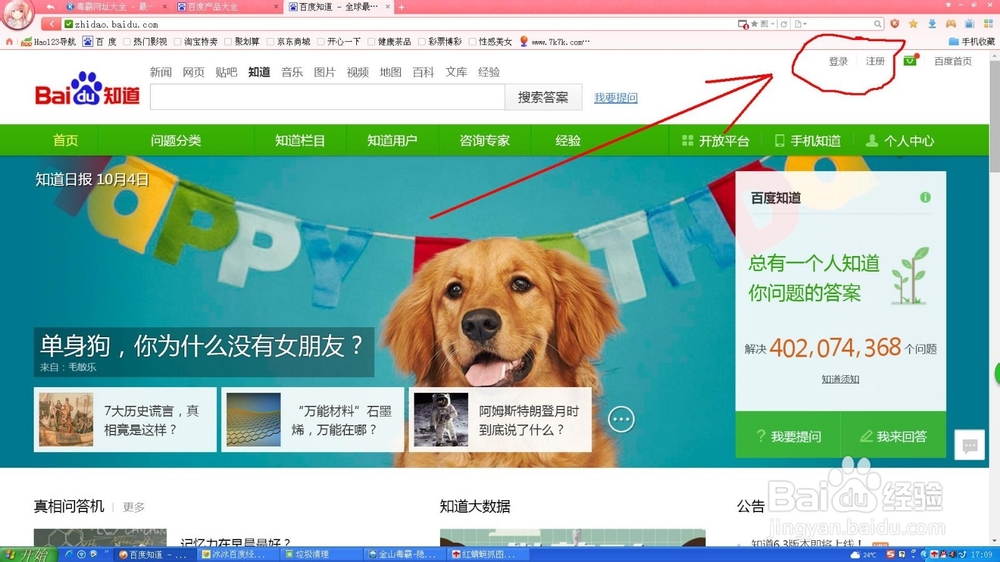Click the yellow star favorites icon
This screenshot has height=562, width=1000.
click(913, 24)
